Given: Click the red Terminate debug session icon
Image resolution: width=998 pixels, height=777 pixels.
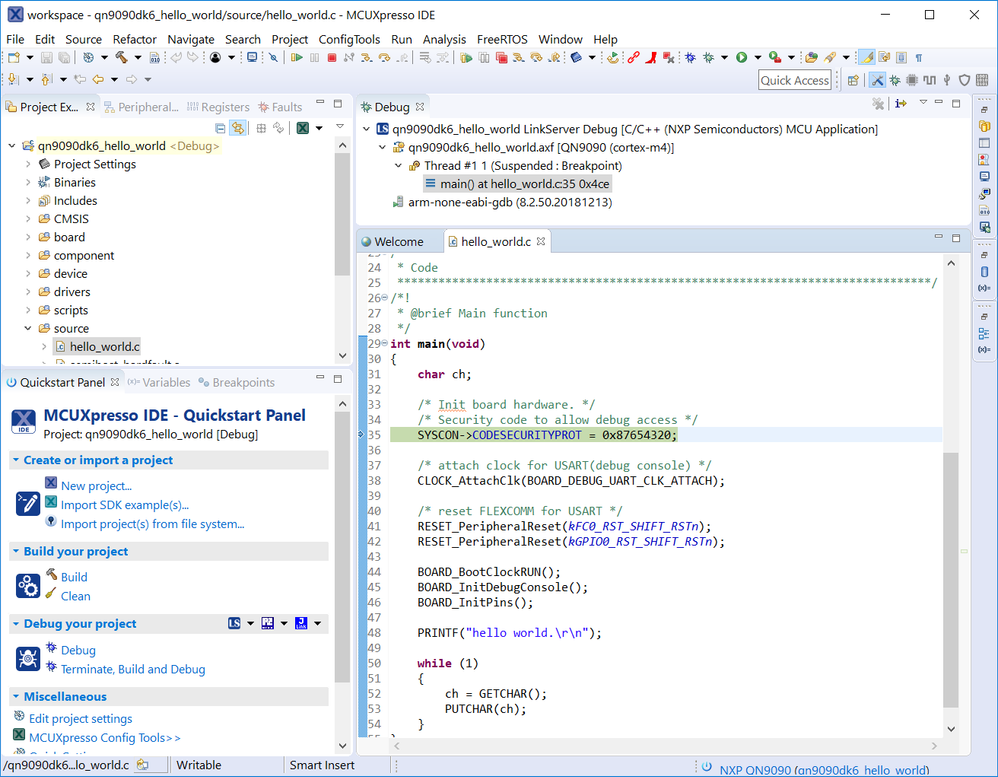Looking at the screenshot, I should point(332,58).
